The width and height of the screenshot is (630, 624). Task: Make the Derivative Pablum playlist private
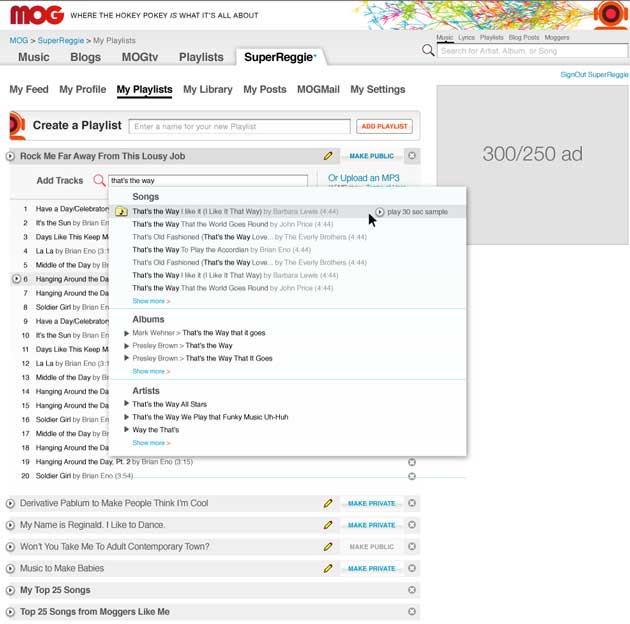pos(371,503)
